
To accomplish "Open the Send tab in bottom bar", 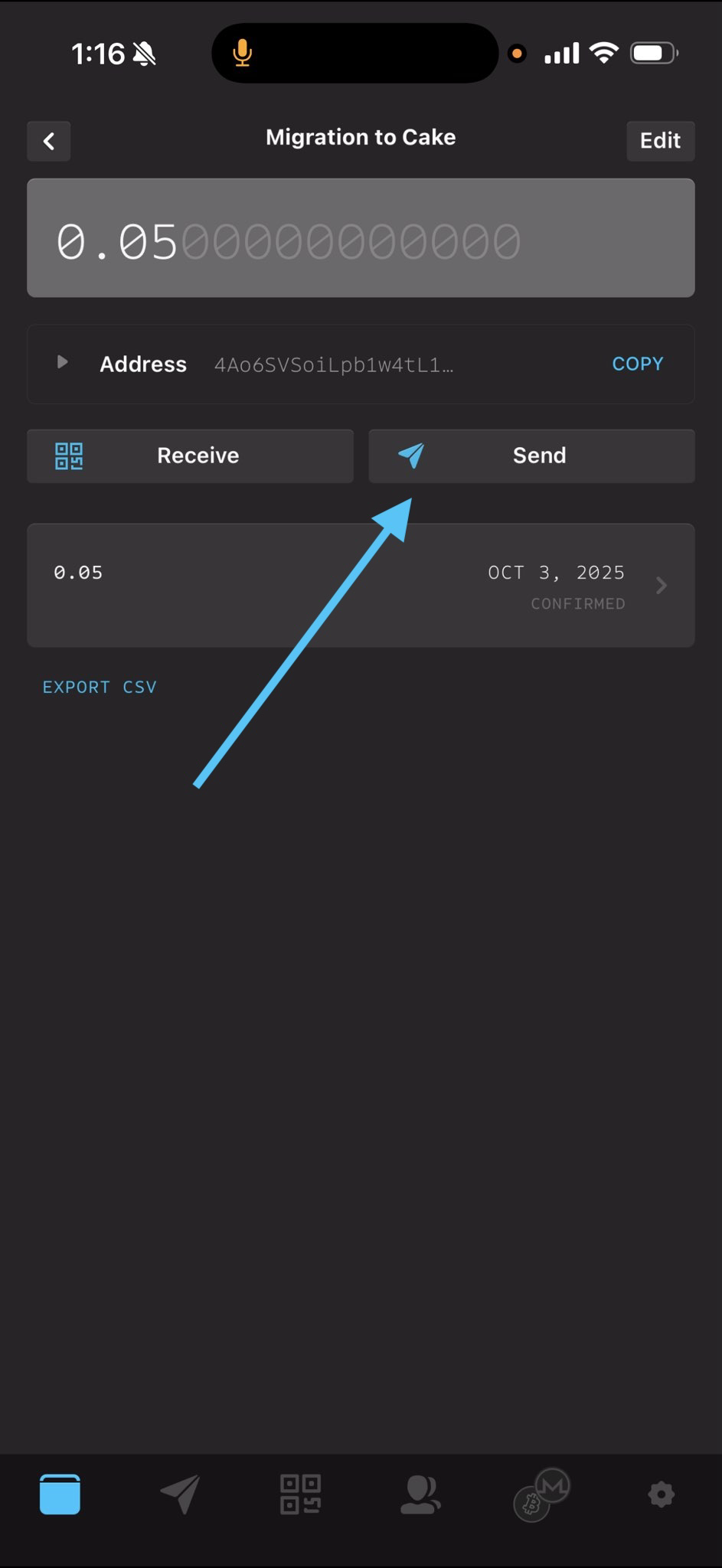I will (181, 1494).
